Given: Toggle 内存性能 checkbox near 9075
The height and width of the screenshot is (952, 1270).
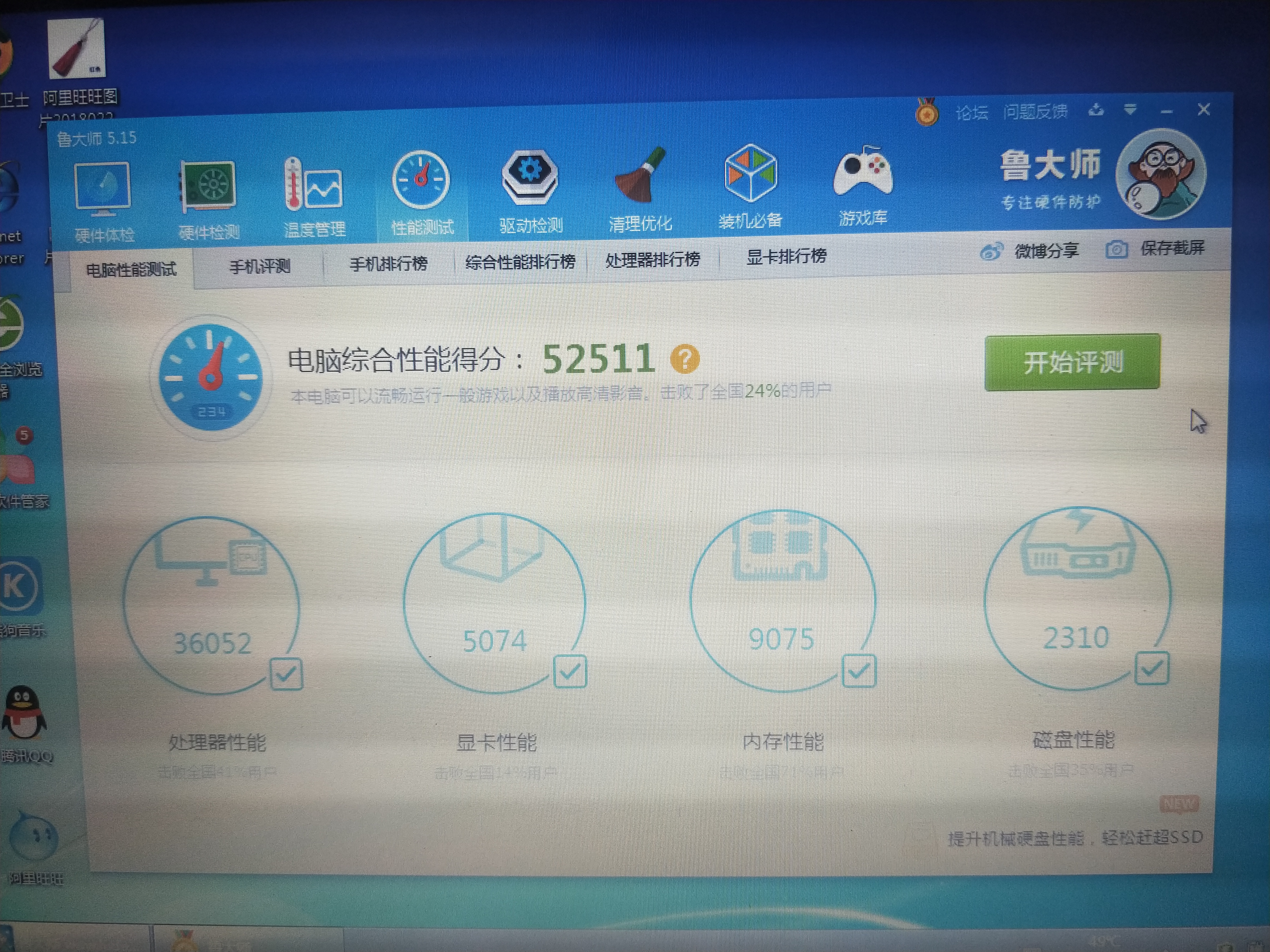Looking at the screenshot, I should tap(859, 670).
